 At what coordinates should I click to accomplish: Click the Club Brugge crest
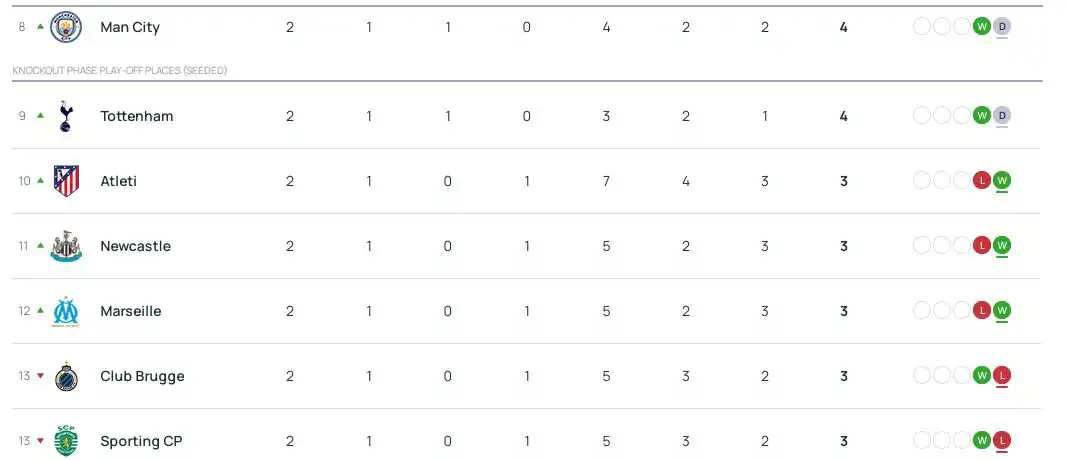pyautogui.click(x=66, y=376)
